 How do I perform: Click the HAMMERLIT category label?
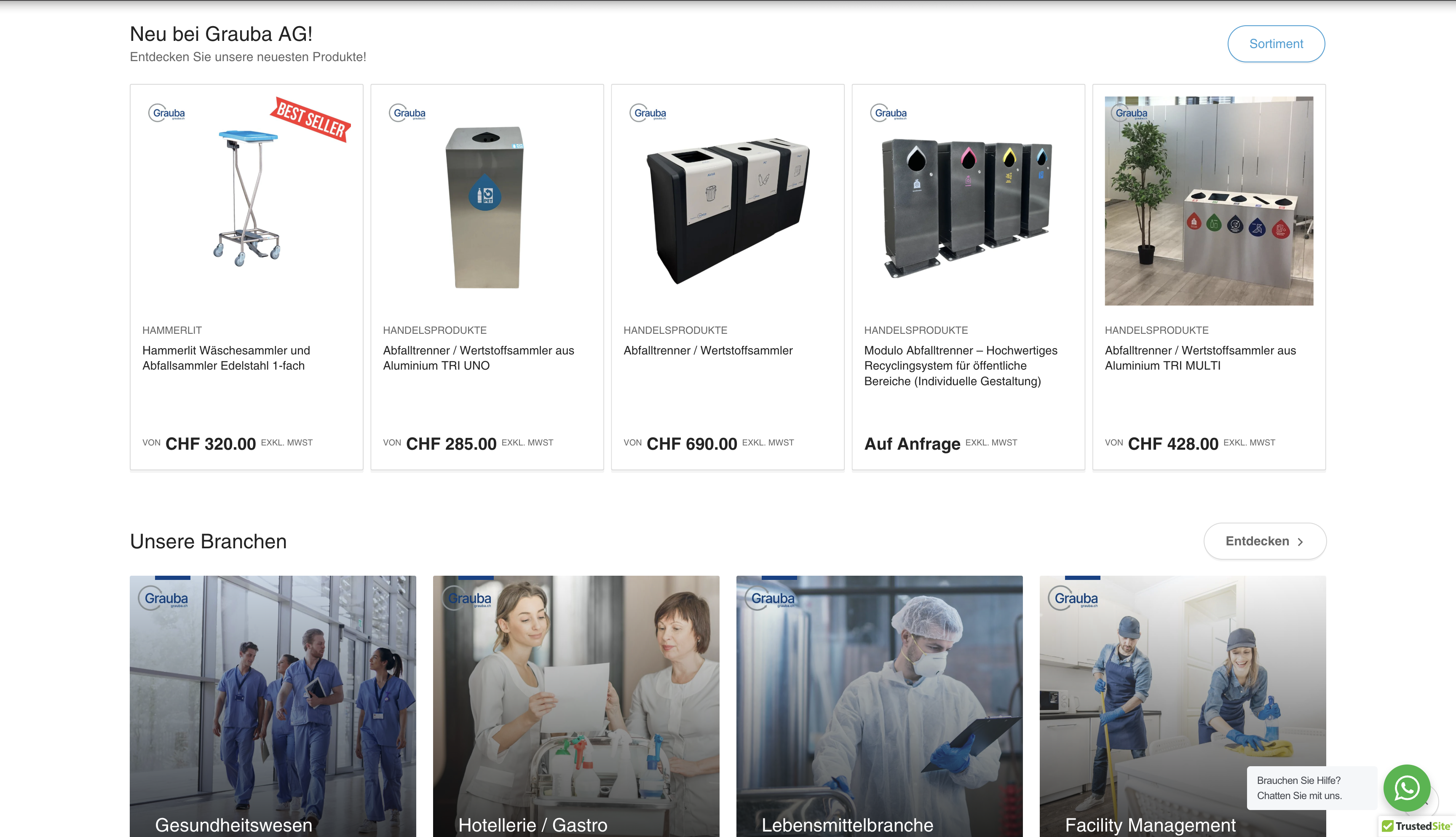pos(172,330)
